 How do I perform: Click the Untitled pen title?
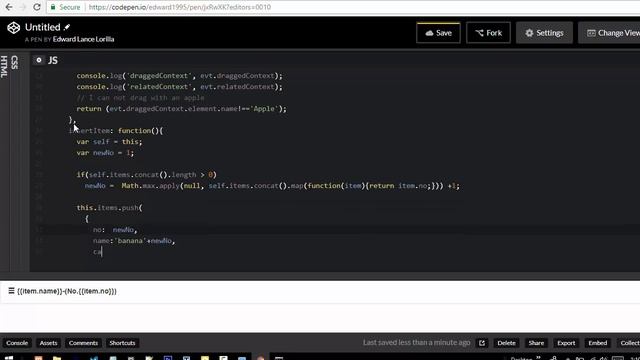click(42, 27)
